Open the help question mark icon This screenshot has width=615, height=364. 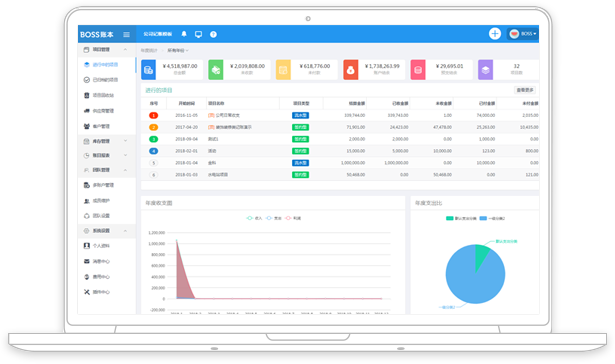click(x=213, y=35)
